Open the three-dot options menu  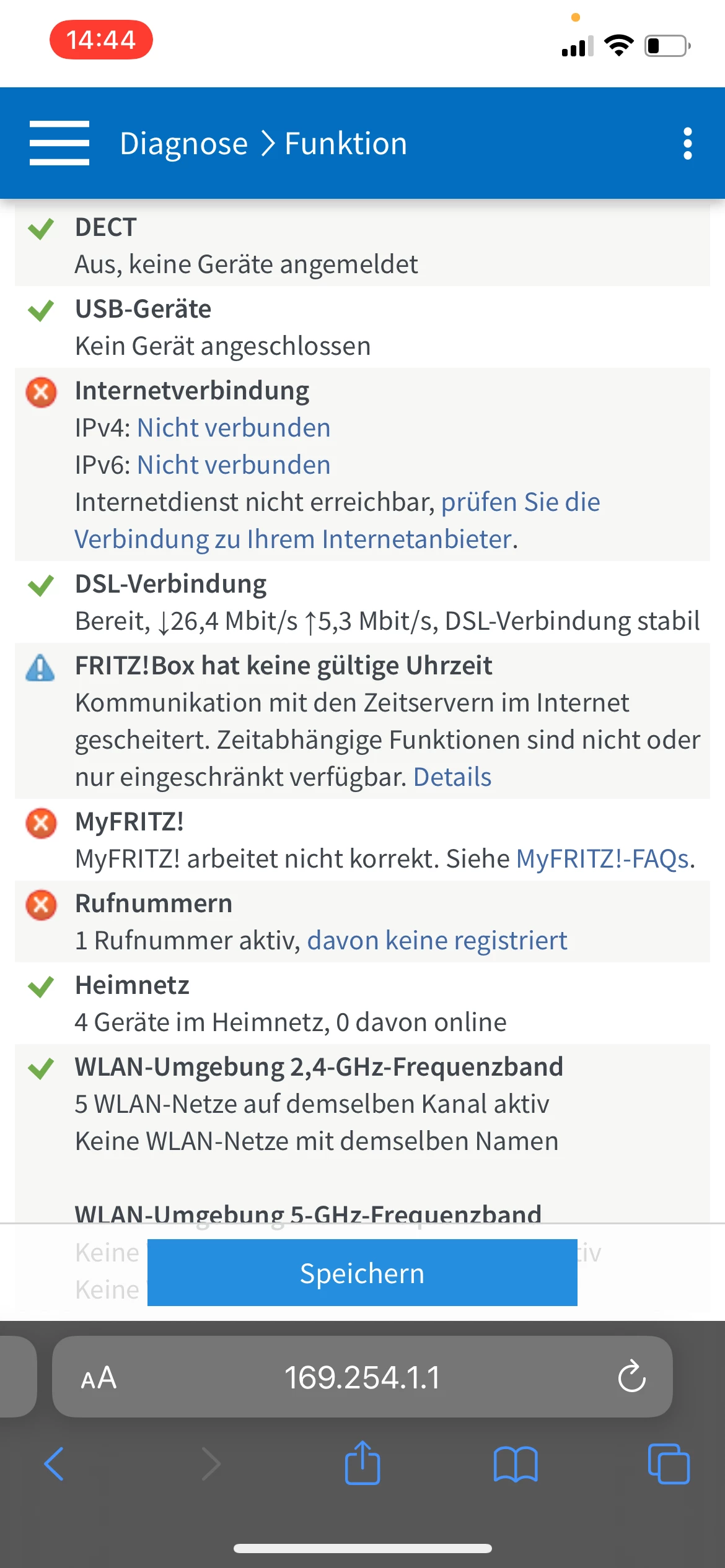[x=687, y=144]
